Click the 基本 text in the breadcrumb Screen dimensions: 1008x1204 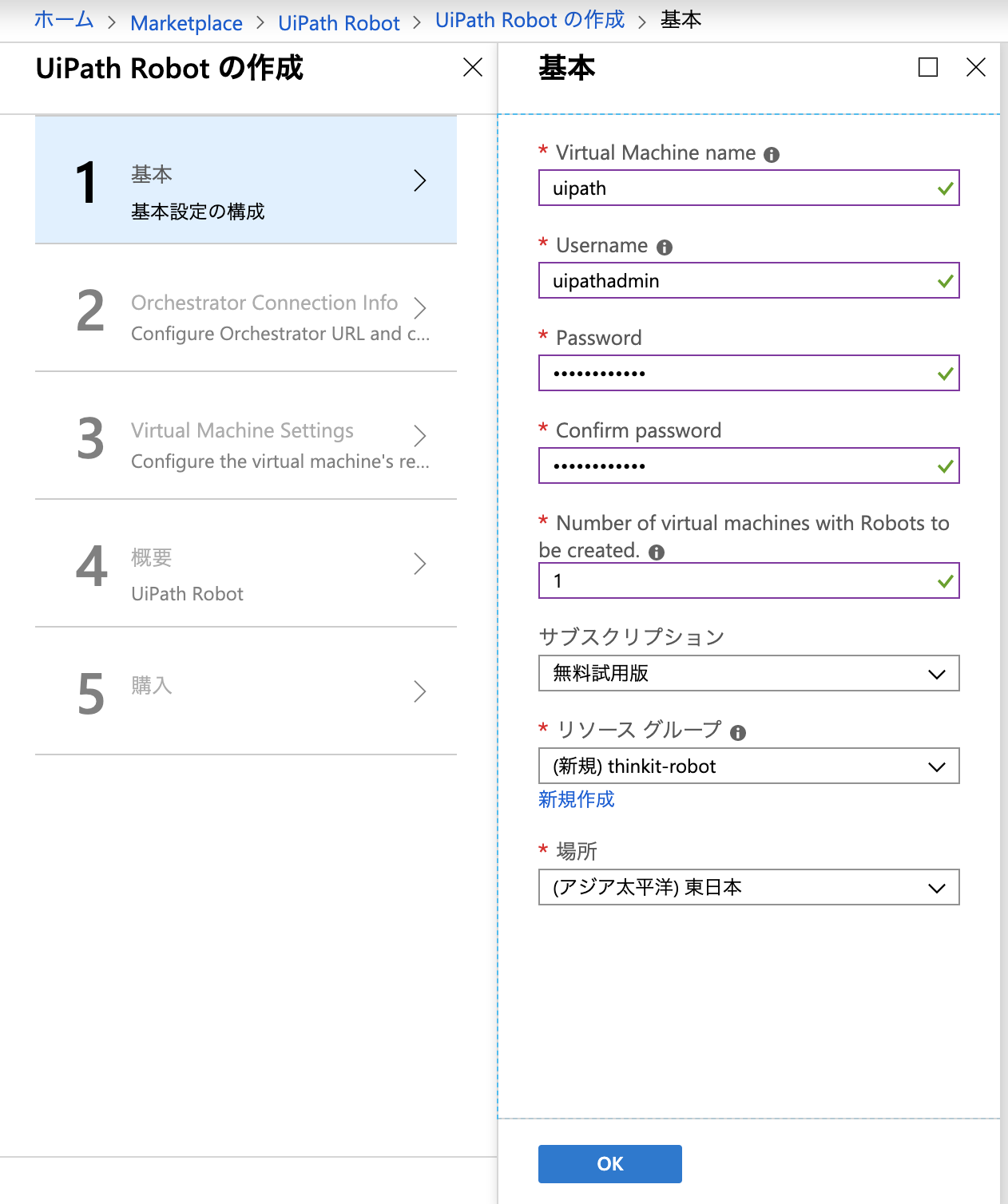coord(681,20)
